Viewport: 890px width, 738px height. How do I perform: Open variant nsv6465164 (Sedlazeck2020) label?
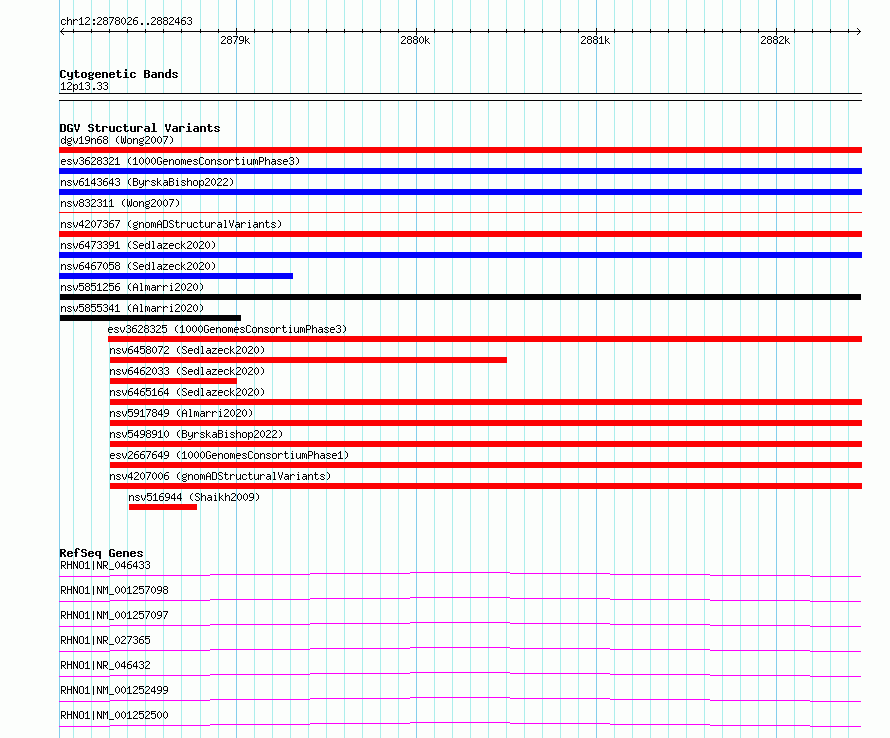(x=187, y=392)
